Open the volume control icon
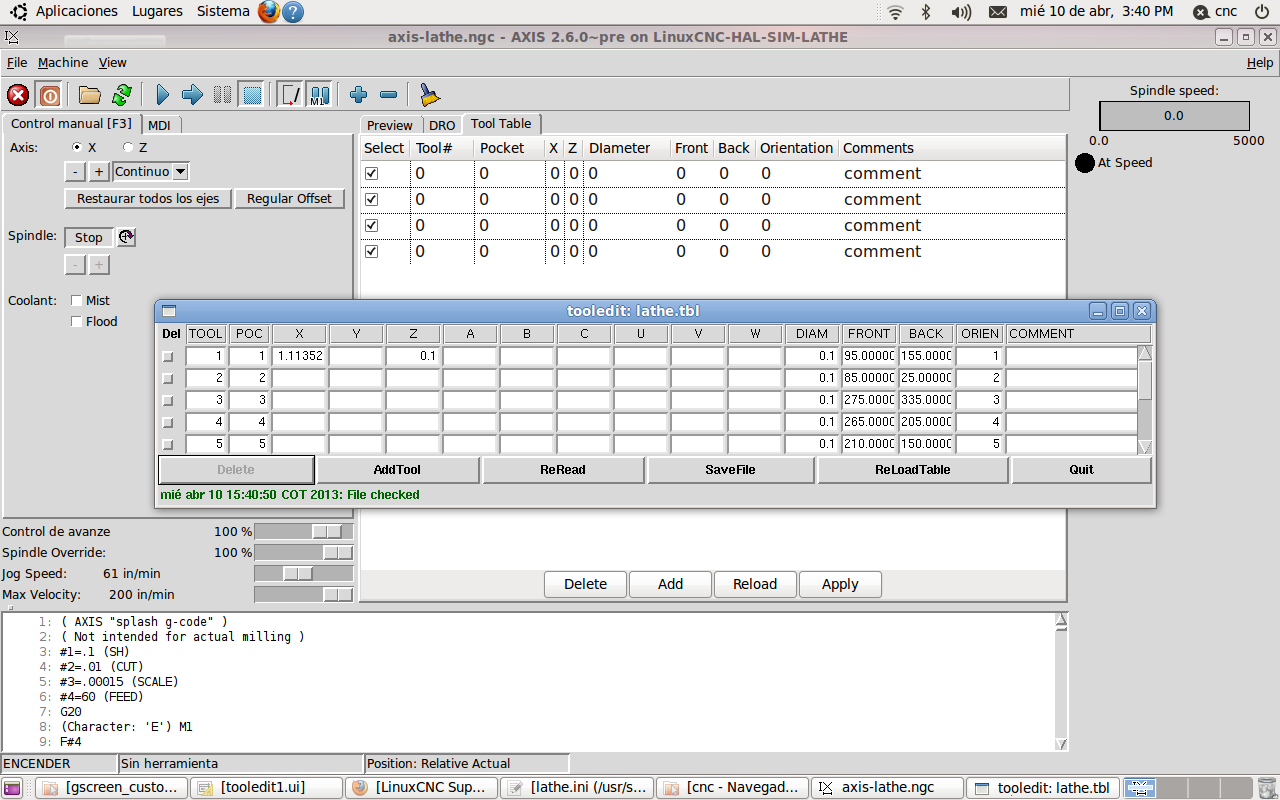1280x800 pixels. 961,12
